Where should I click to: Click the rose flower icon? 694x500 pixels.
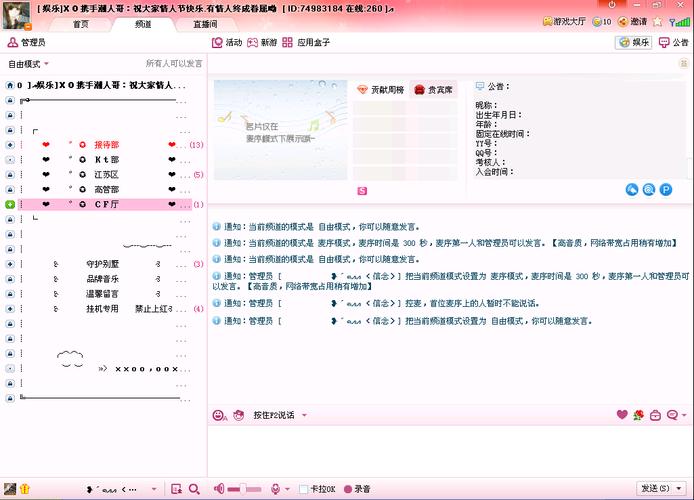pyautogui.click(x=638, y=415)
